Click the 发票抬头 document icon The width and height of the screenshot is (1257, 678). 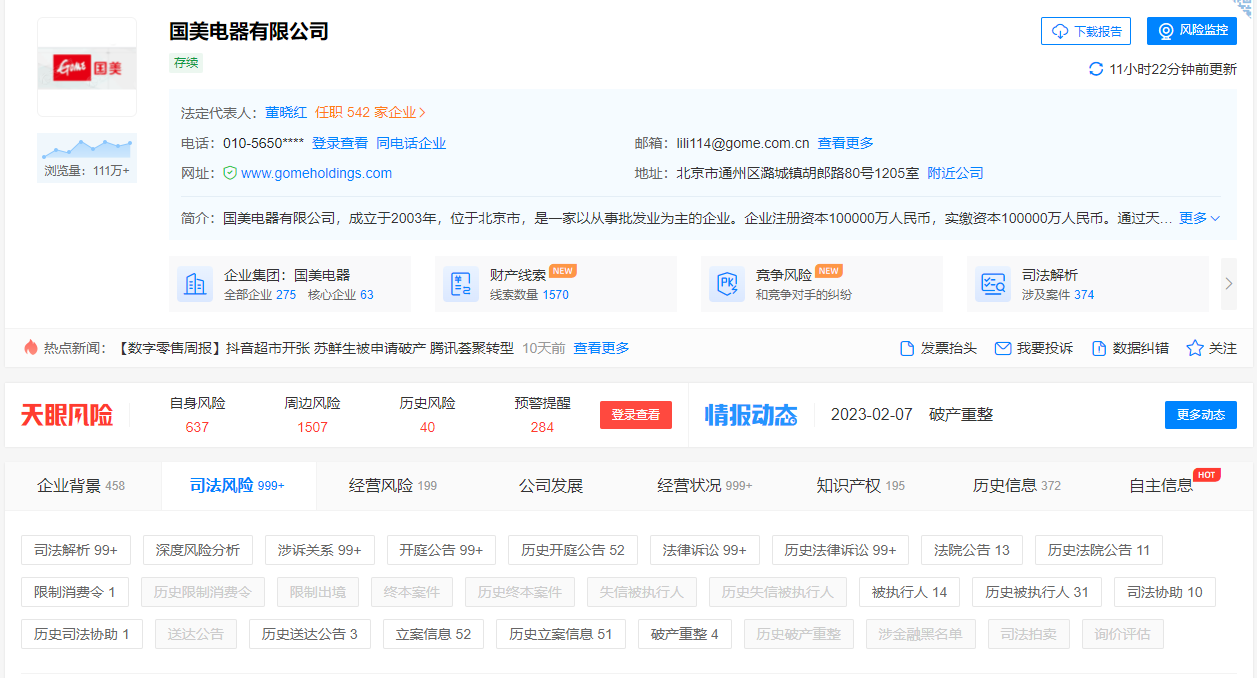(907, 348)
